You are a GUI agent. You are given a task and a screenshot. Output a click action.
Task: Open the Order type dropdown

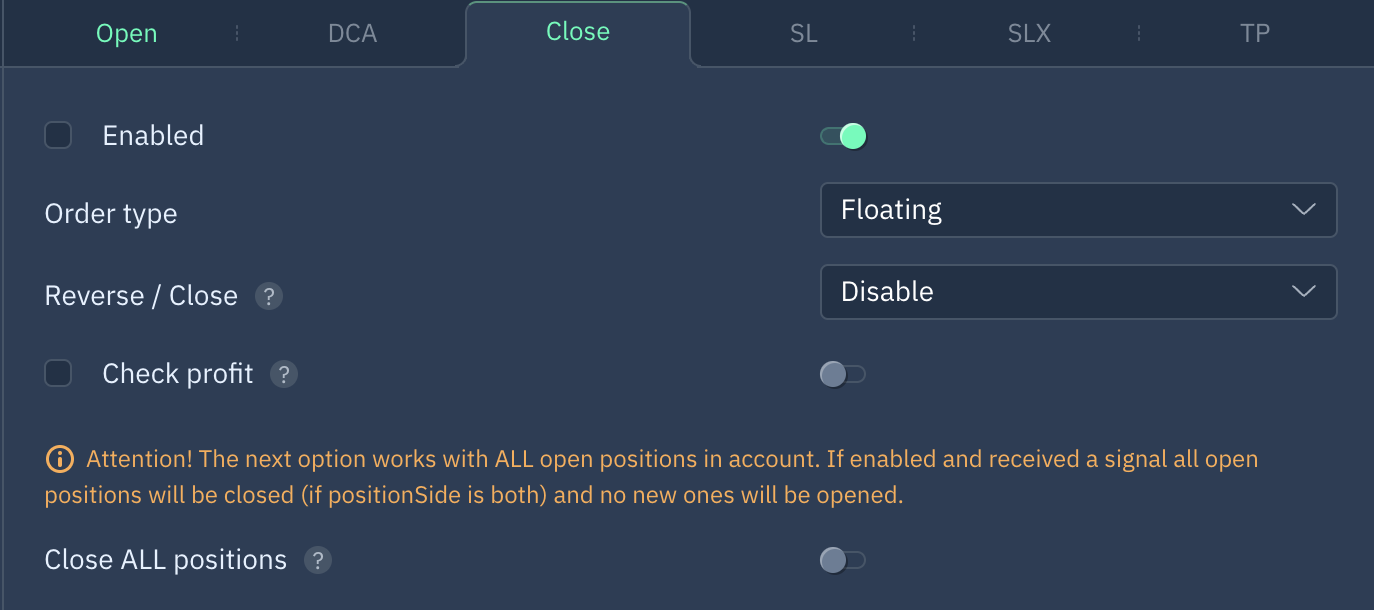pos(1078,210)
